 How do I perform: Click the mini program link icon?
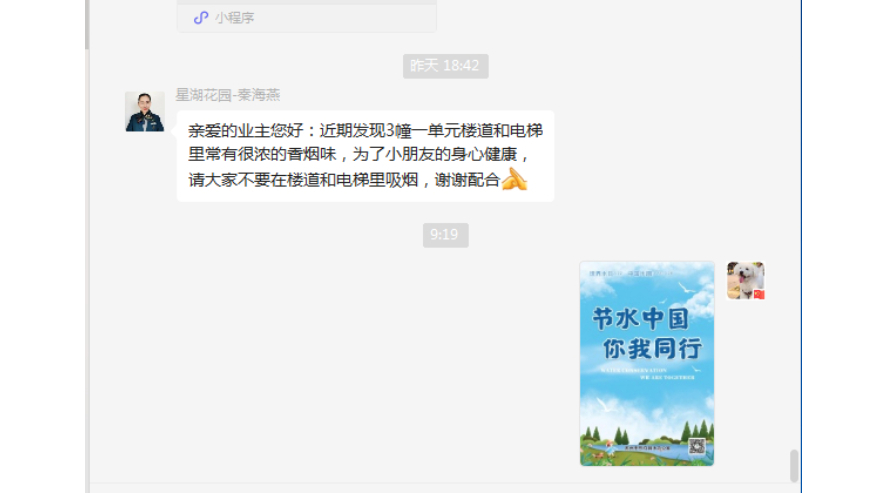pos(200,18)
